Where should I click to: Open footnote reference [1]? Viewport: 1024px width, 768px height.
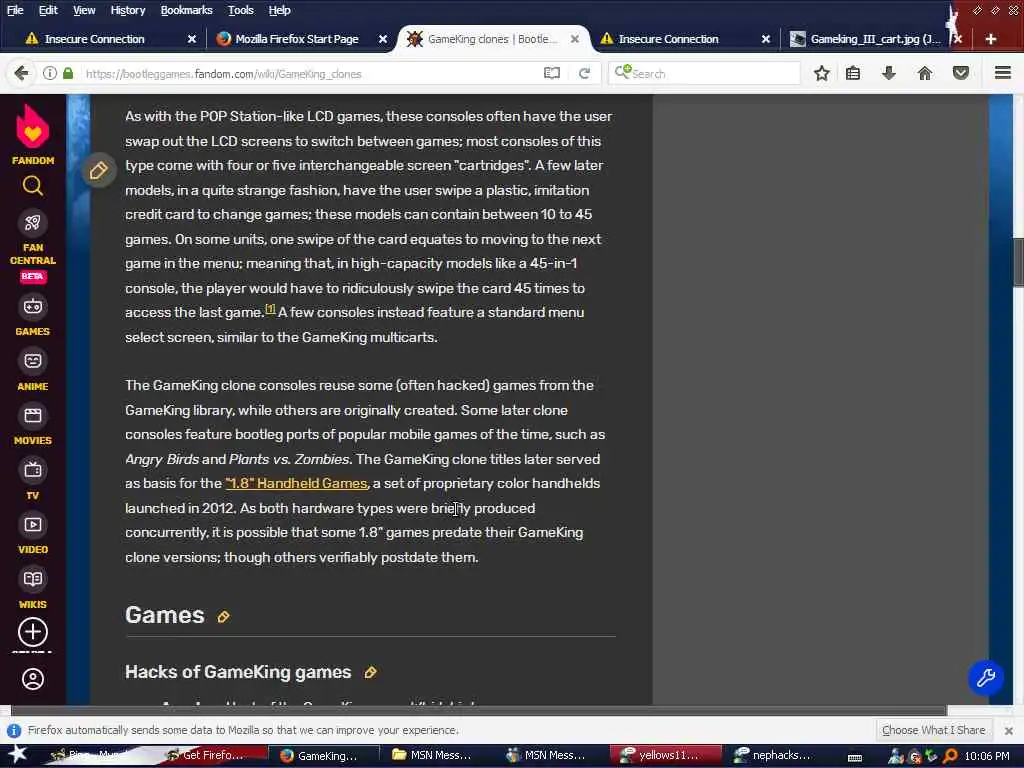(x=270, y=309)
